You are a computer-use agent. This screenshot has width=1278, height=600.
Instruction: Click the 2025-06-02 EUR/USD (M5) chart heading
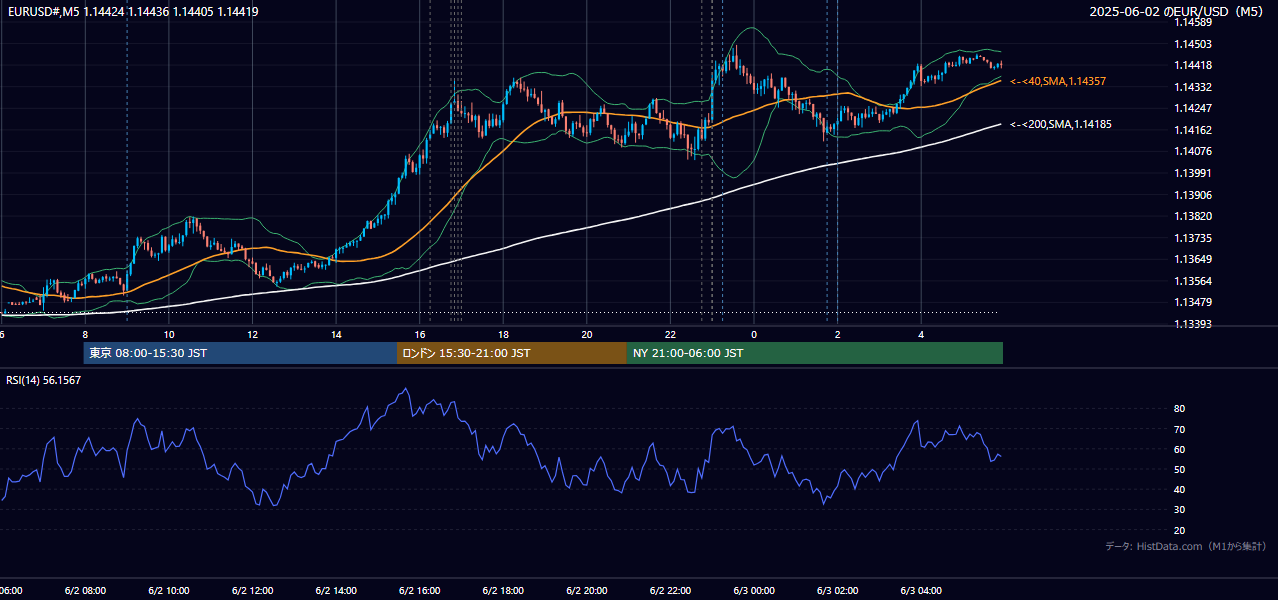(x=1178, y=12)
